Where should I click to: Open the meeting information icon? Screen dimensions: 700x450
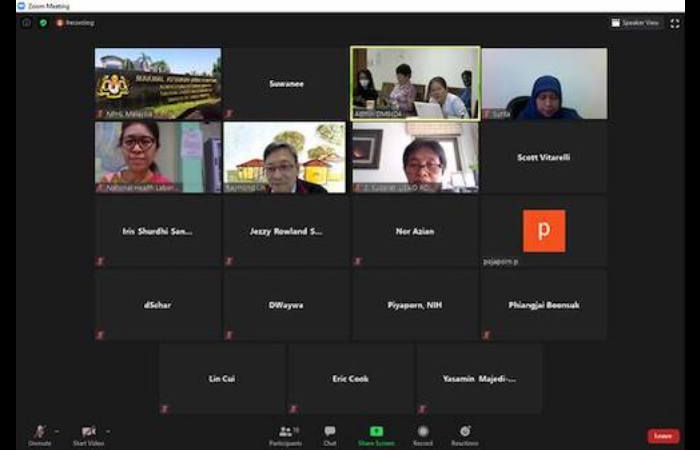pos(26,23)
